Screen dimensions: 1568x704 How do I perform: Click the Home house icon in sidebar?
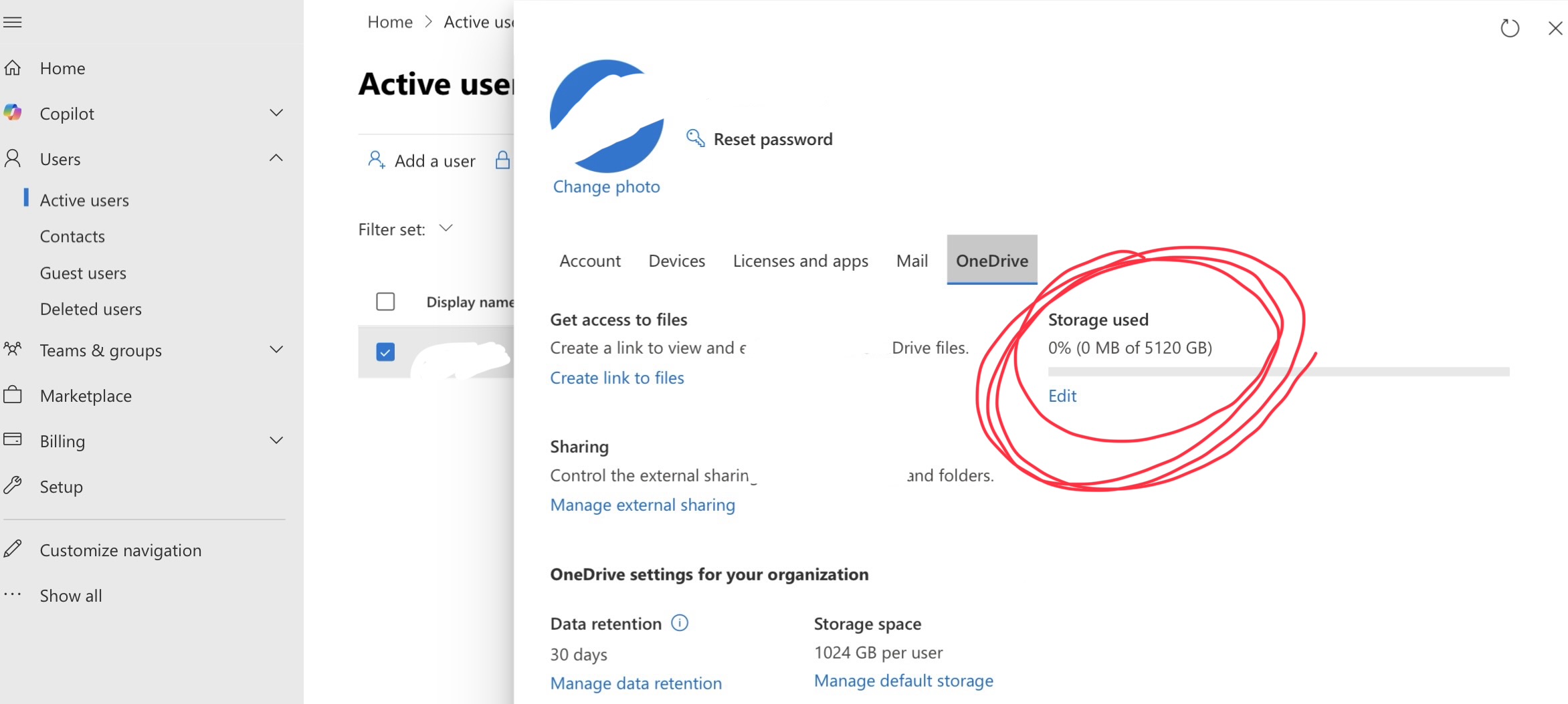[13, 68]
